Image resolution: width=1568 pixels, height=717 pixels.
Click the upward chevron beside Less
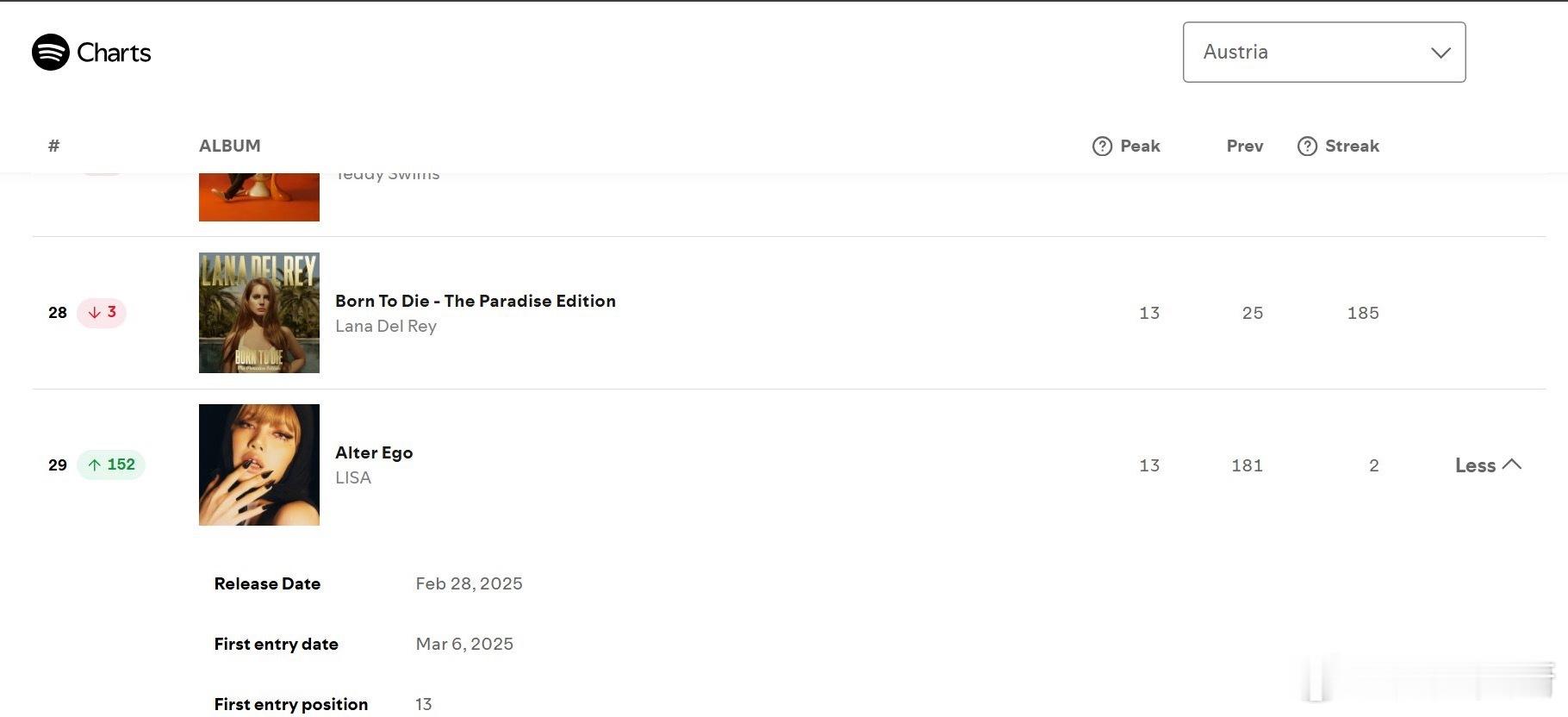pos(1511,464)
